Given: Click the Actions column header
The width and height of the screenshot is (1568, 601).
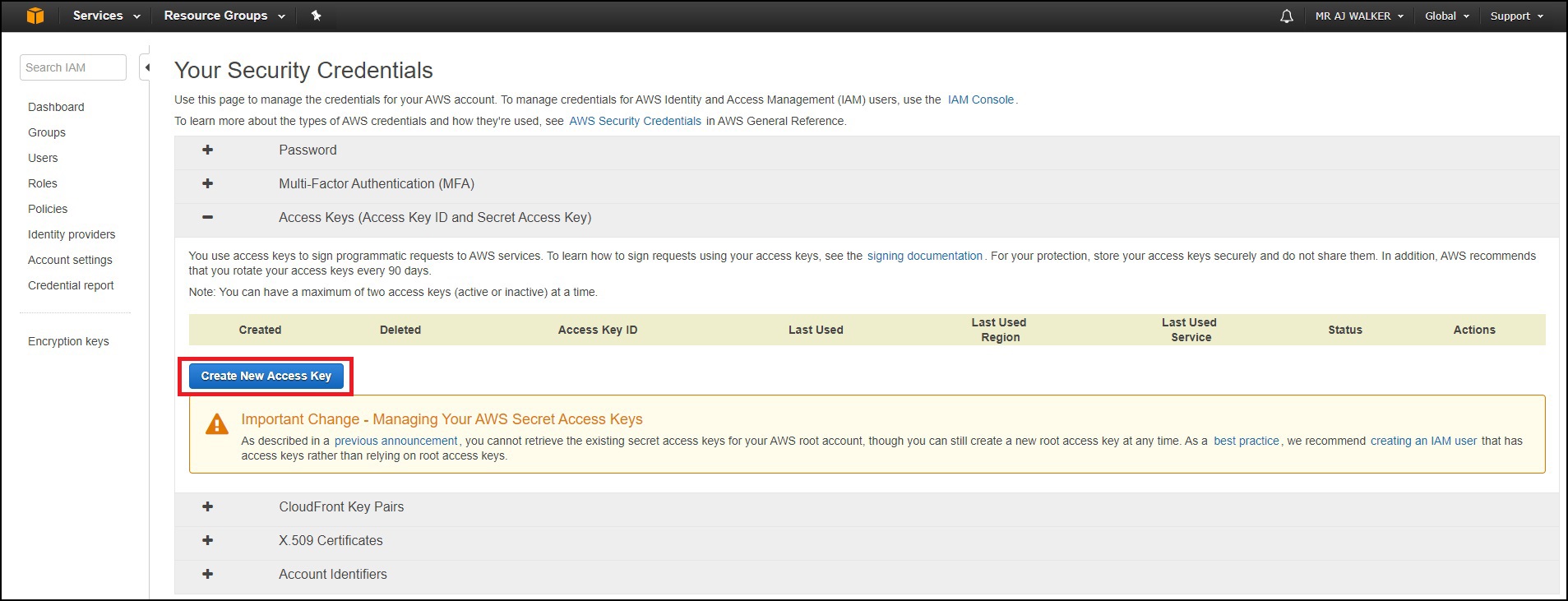Looking at the screenshot, I should 1474,330.
